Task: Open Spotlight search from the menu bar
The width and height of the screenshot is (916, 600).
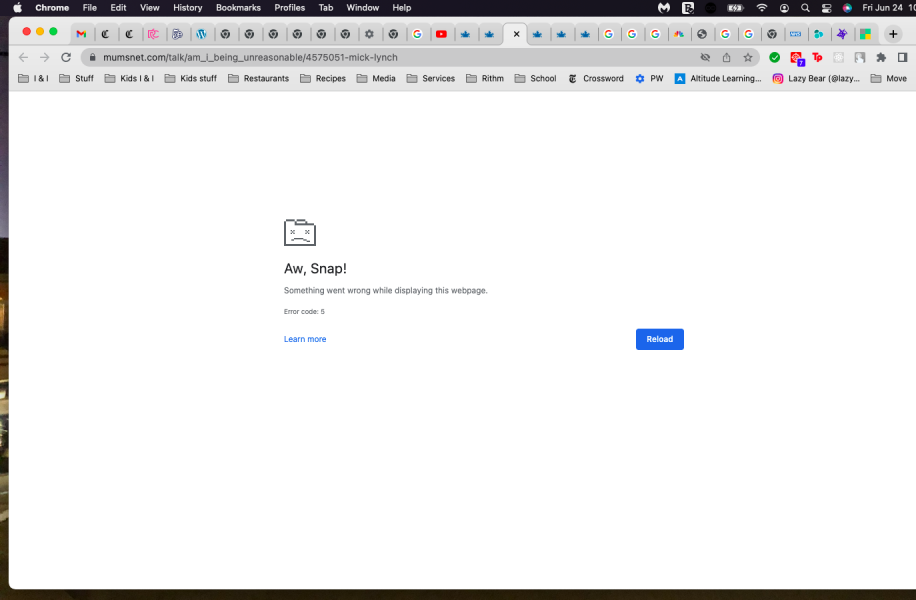Action: (x=806, y=8)
